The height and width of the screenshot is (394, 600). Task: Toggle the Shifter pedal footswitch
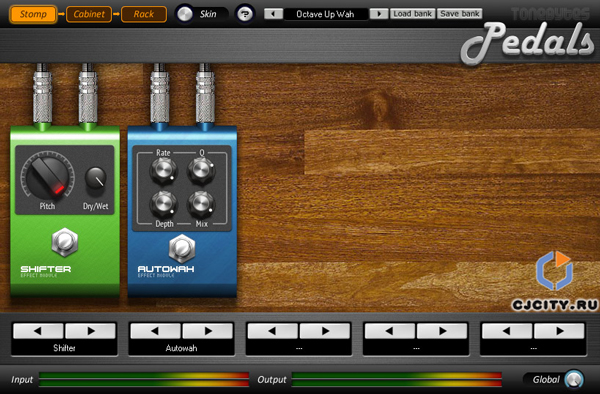click(65, 242)
